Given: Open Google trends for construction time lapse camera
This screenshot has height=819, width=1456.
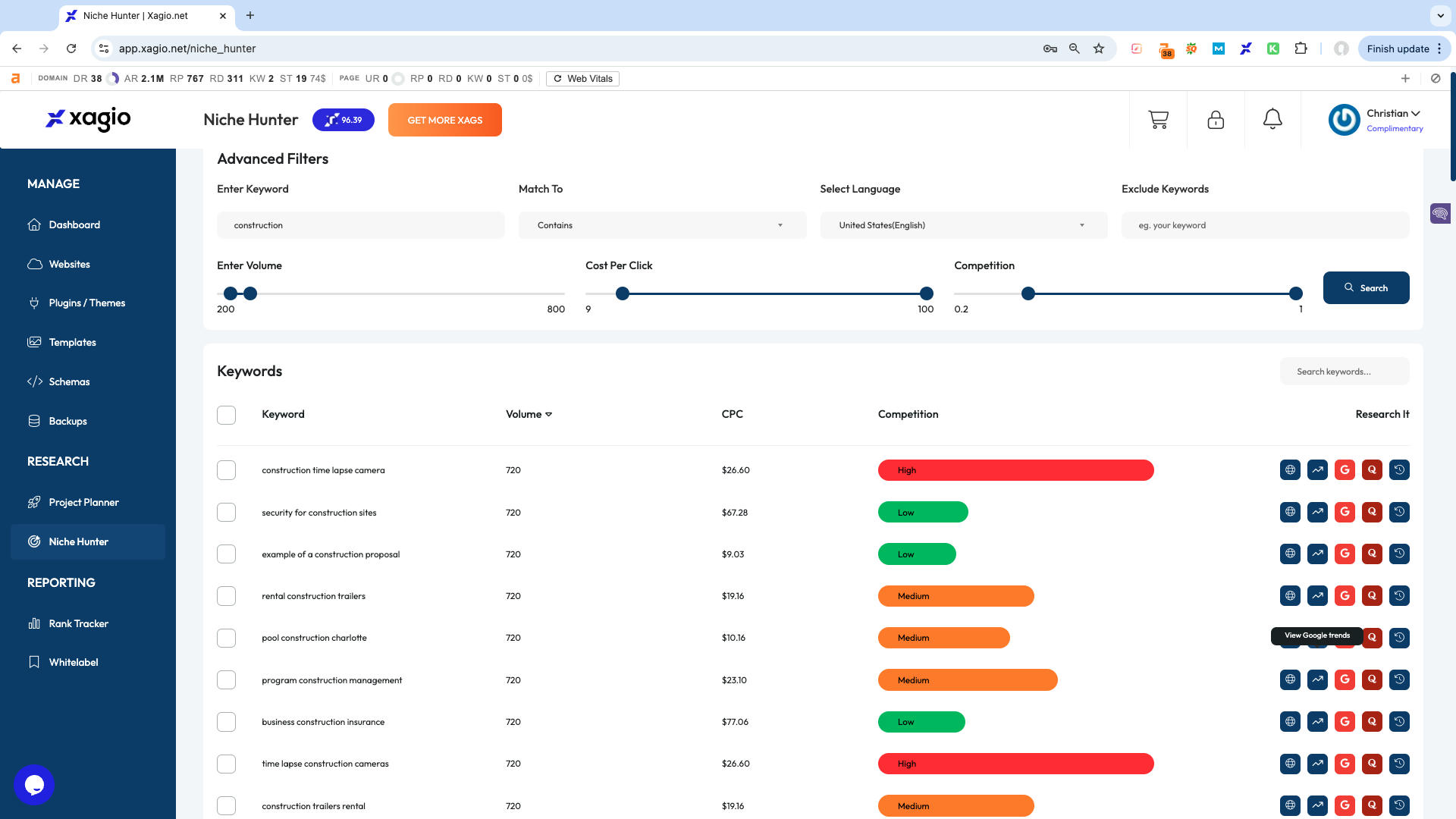Looking at the screenshot, I should [1317, 470].
